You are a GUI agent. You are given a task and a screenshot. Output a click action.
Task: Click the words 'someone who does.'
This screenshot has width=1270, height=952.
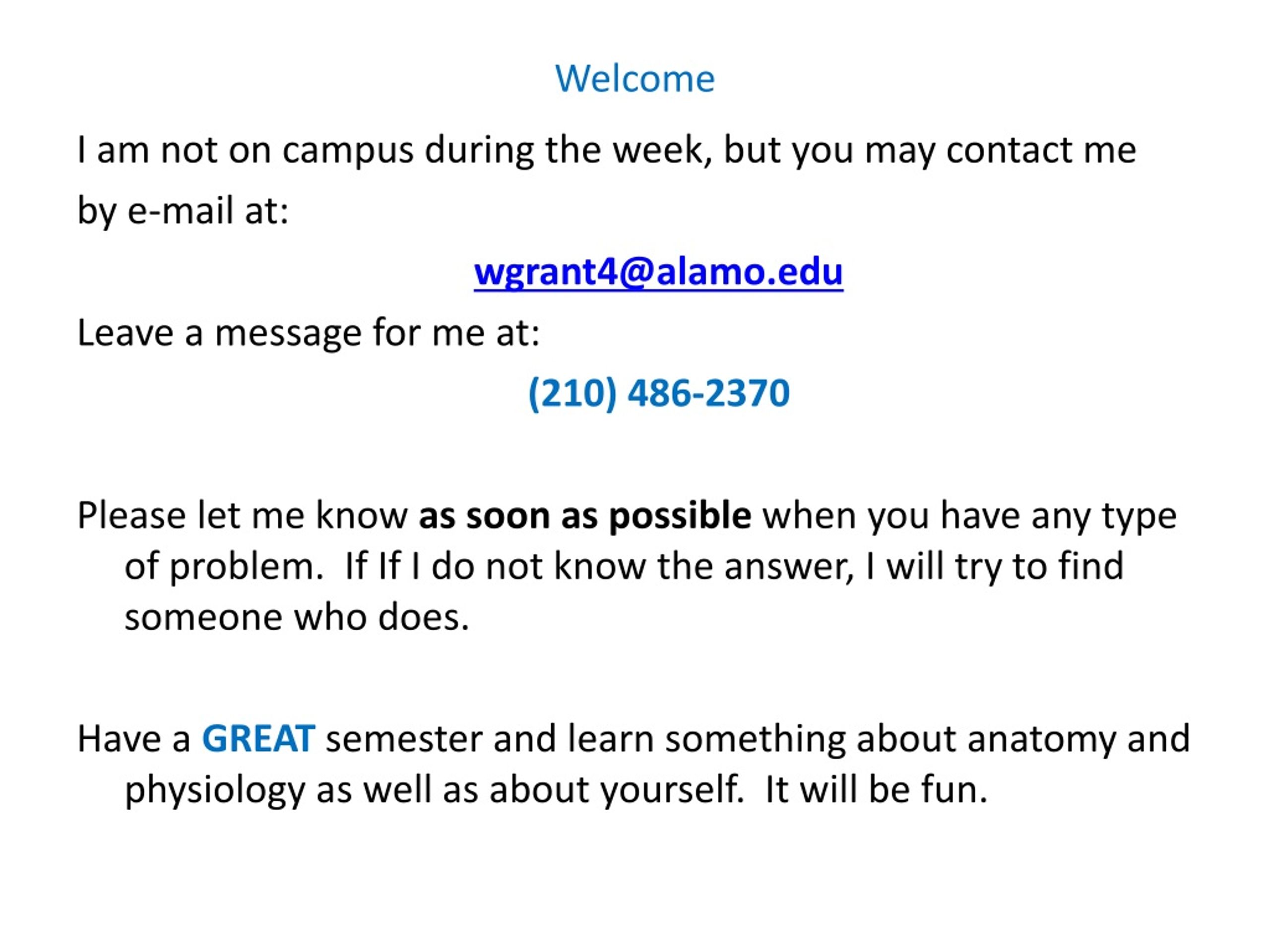[297, 618]
